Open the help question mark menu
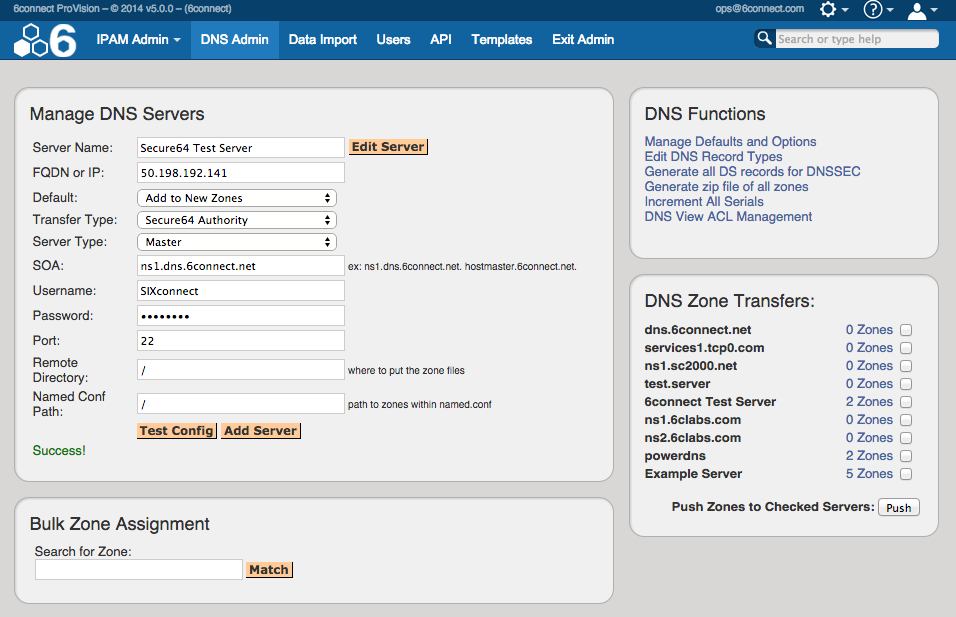This screenshot has height=617, width=956. click(878, 9)
